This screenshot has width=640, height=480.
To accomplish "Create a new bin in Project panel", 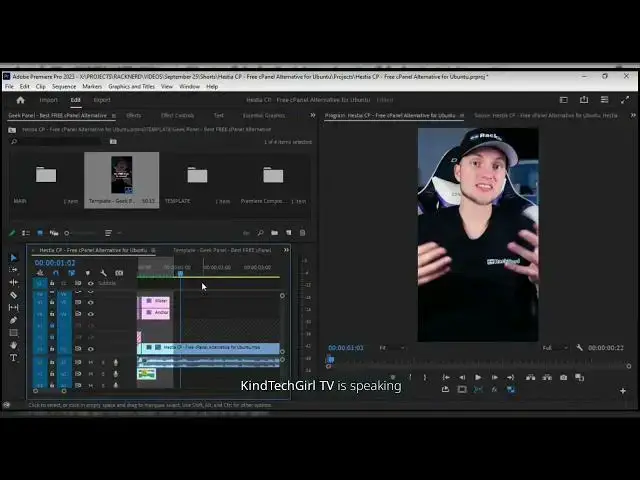I will [x=275, y=233].
